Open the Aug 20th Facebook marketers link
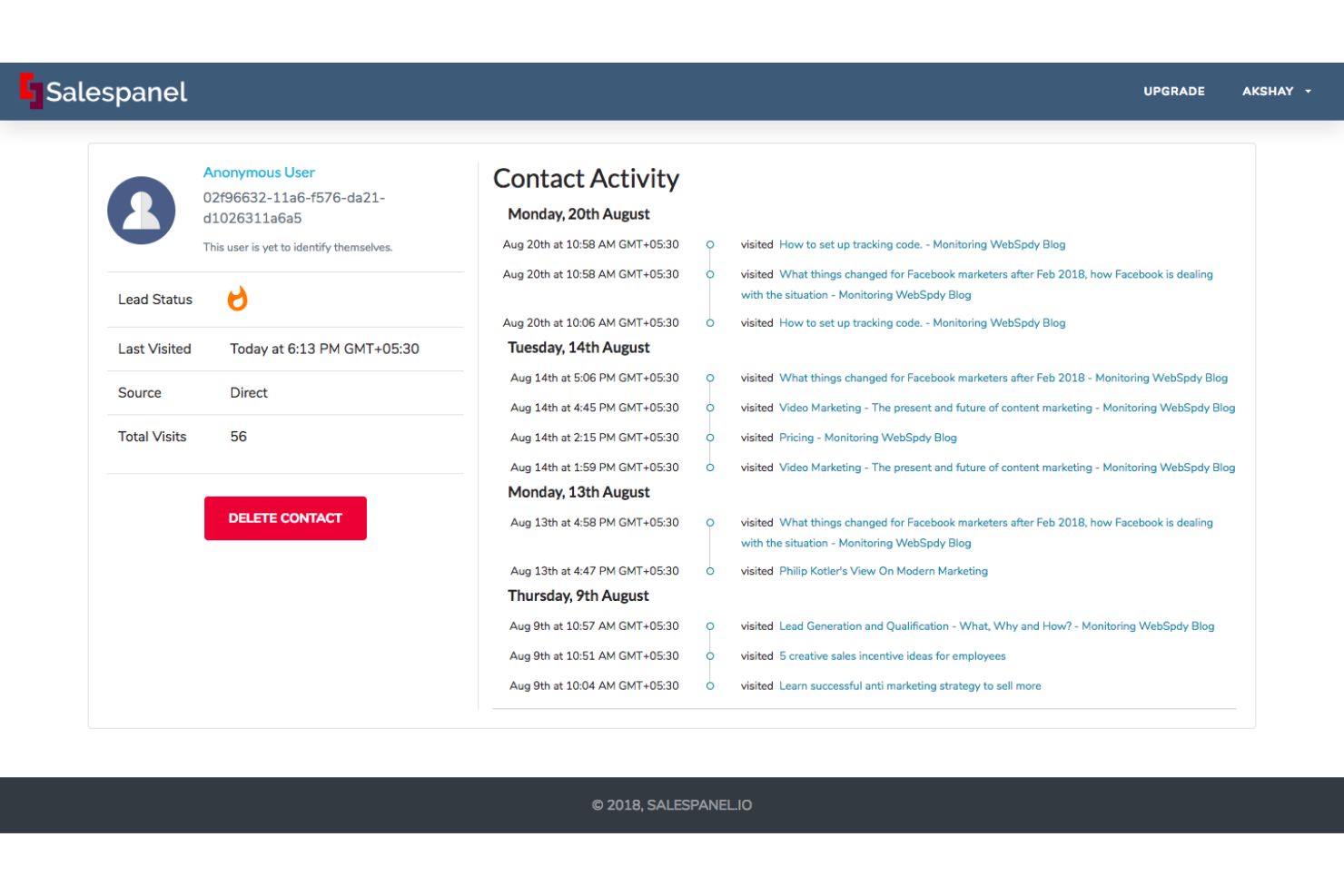This screenshot has height=896, width=1344. tap(977, 284)
